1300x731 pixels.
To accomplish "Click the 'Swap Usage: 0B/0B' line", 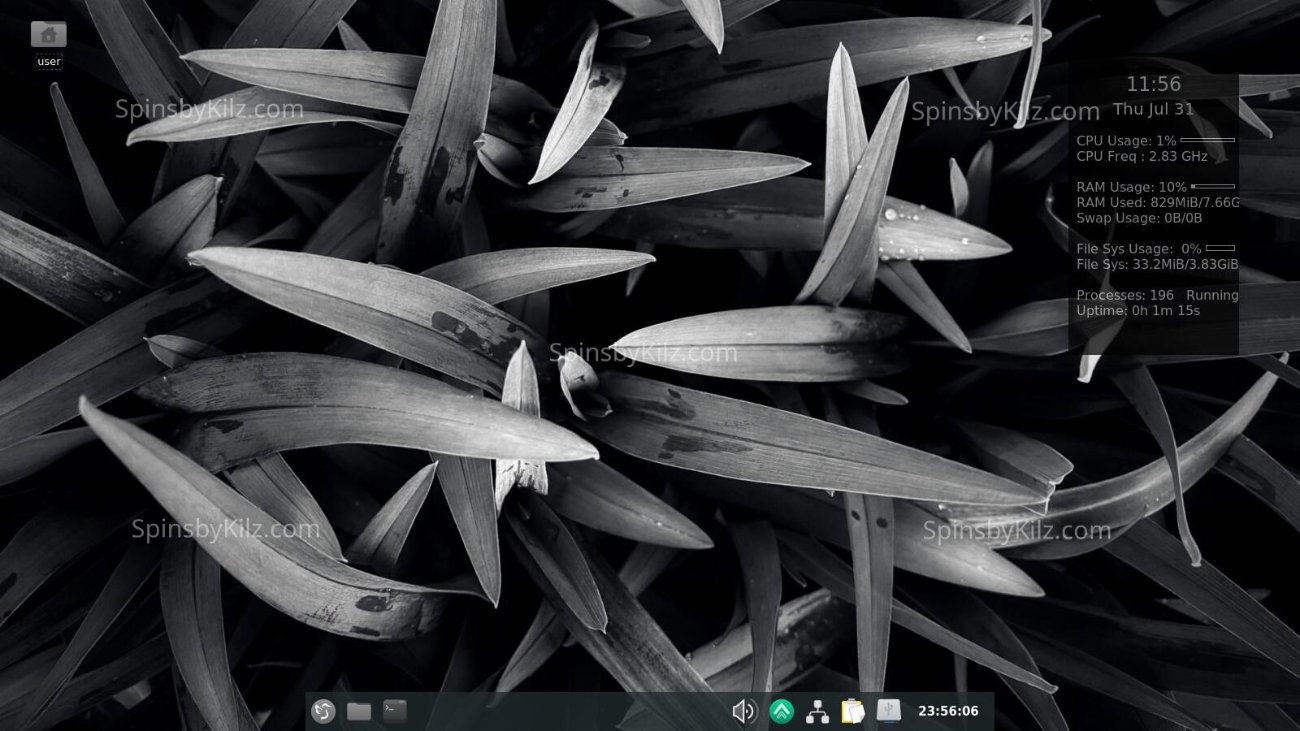I will coord(1139,217).
